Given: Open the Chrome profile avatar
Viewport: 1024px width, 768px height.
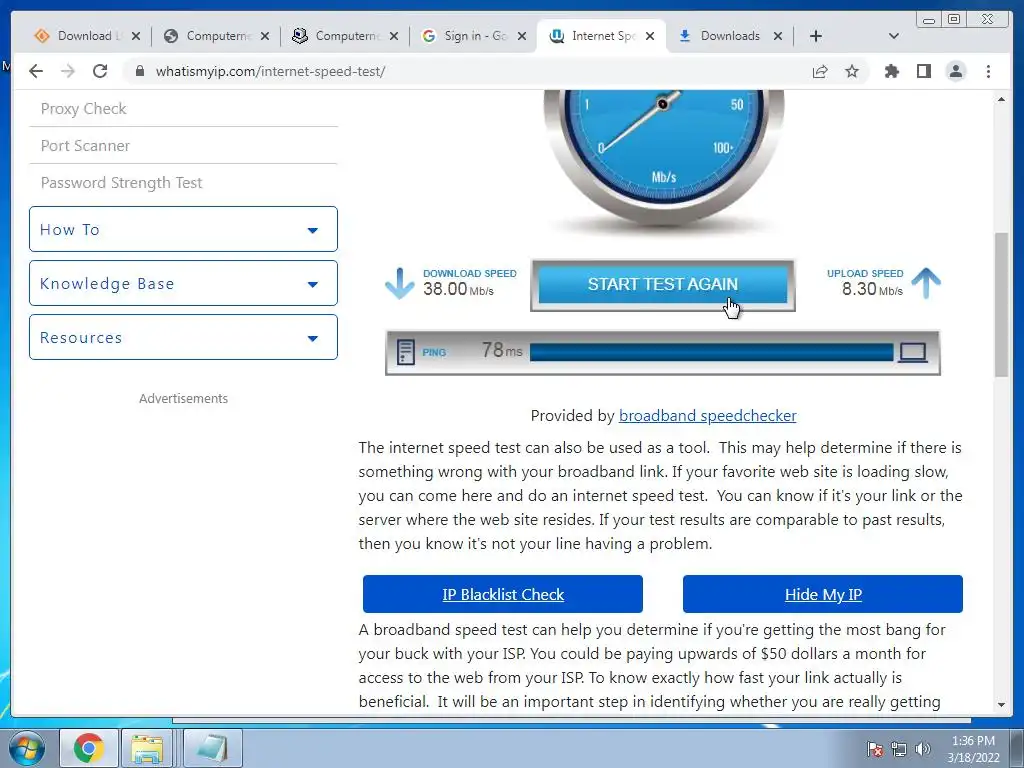Looking at the screenshot, I should tap(955, 71).
